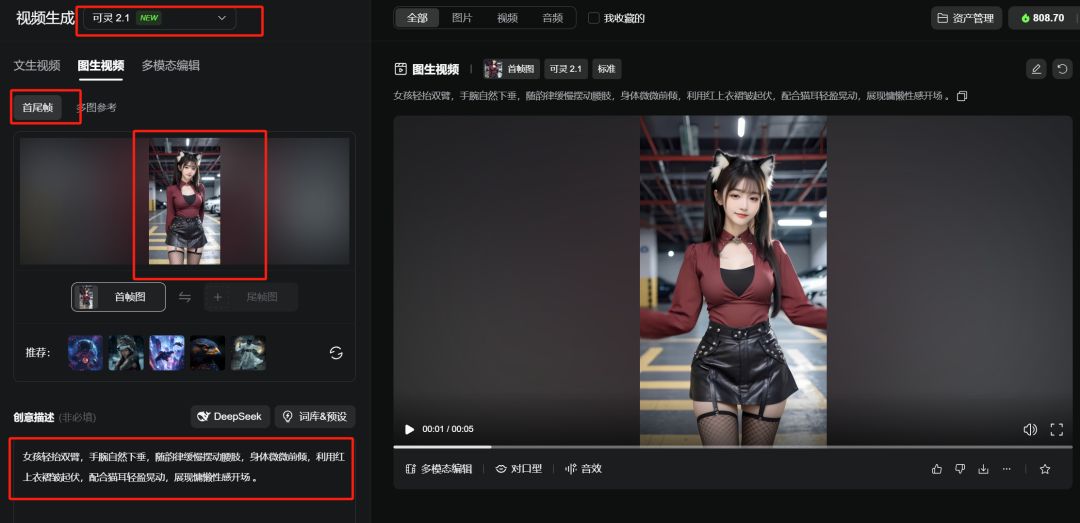The image size is (1080, 523).
Task: Click the edit pencil icon
Action: pyautogui.click(x=1036, y=69)
